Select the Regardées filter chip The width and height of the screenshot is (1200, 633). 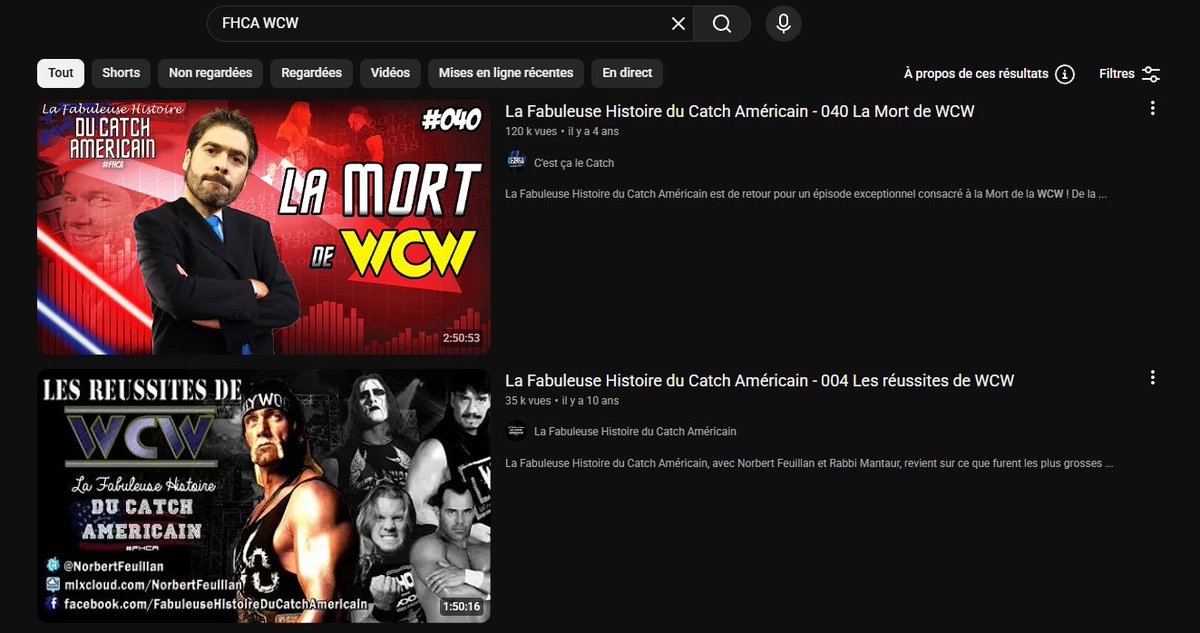point(312,73)
